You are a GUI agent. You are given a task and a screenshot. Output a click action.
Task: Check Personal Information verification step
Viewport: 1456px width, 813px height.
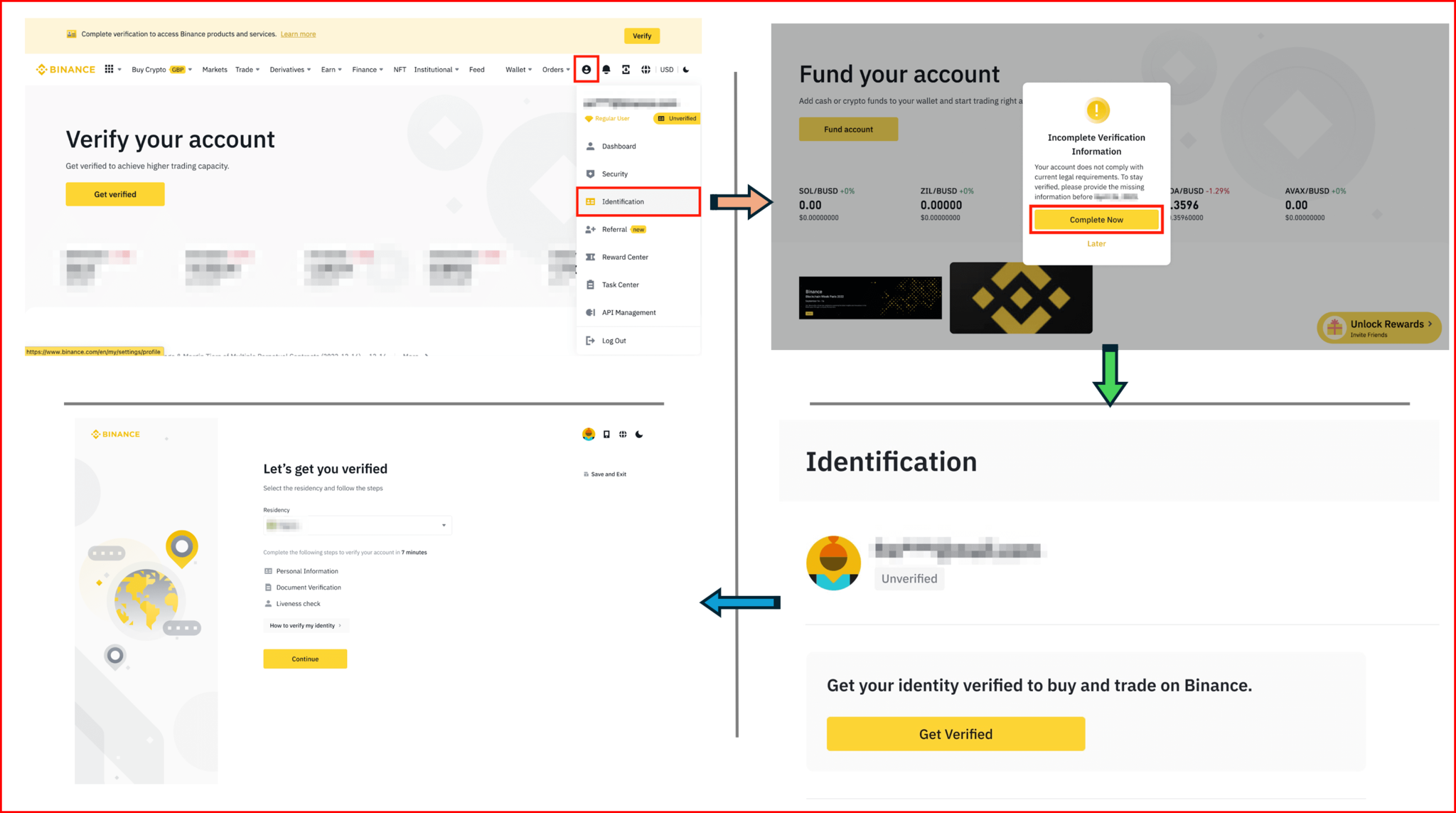point(307,570)
